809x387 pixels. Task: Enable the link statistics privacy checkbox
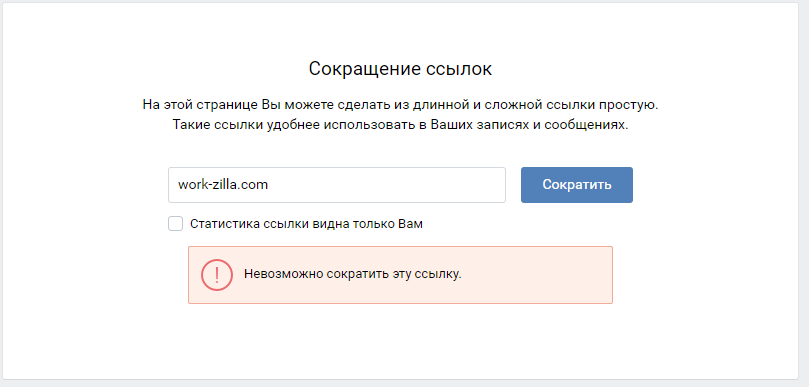[175, 224]
